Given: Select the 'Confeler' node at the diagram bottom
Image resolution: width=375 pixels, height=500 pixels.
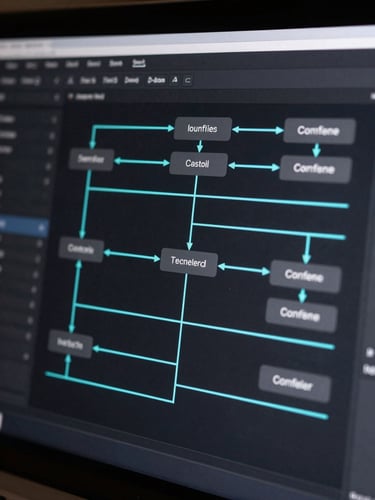Looking at the screenshot, I should pos(295,383).
